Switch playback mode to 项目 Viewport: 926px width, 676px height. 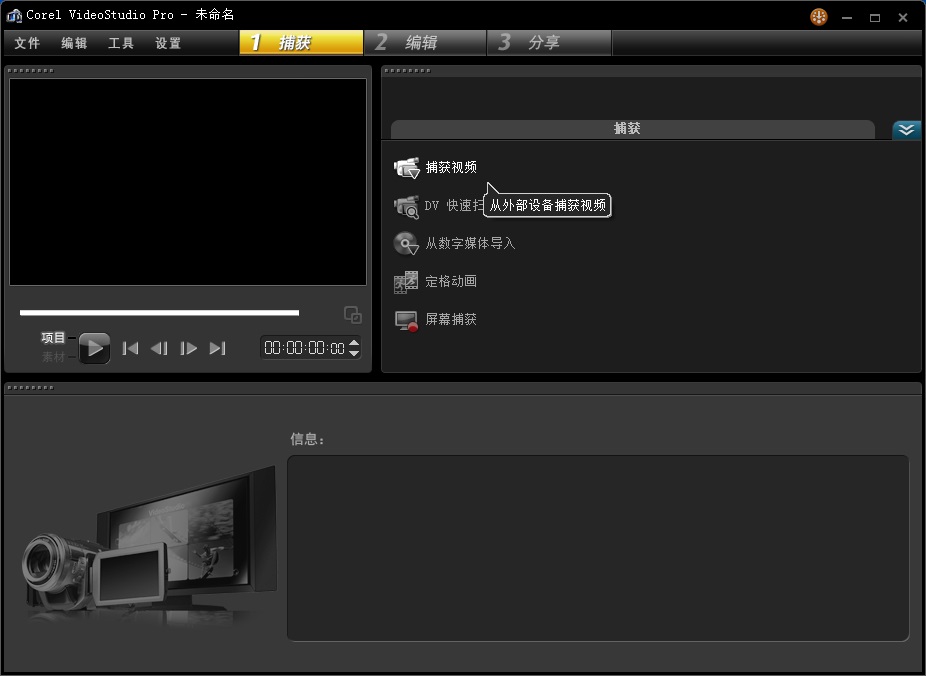coord(53,338)
